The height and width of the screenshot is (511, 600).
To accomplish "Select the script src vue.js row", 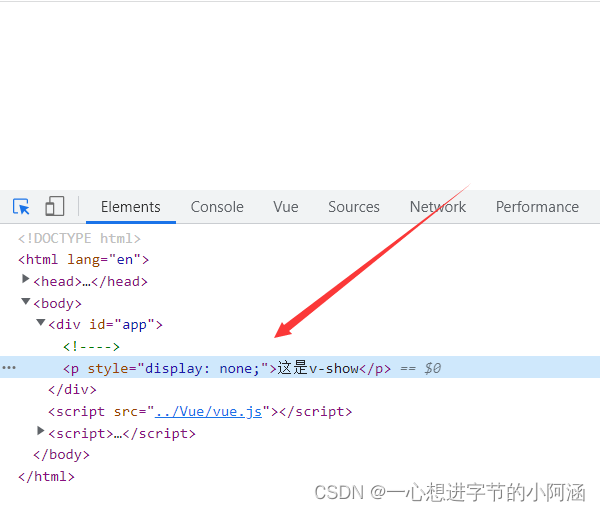I will (x=200, y=412).
